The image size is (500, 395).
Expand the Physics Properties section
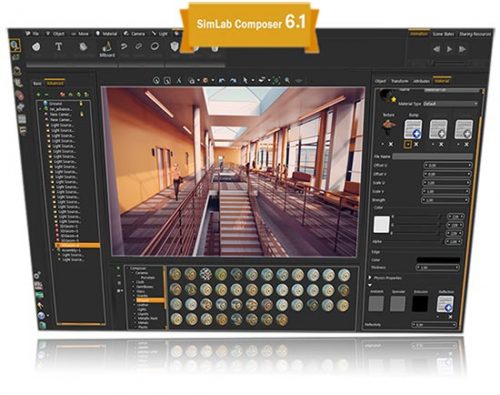370,278
